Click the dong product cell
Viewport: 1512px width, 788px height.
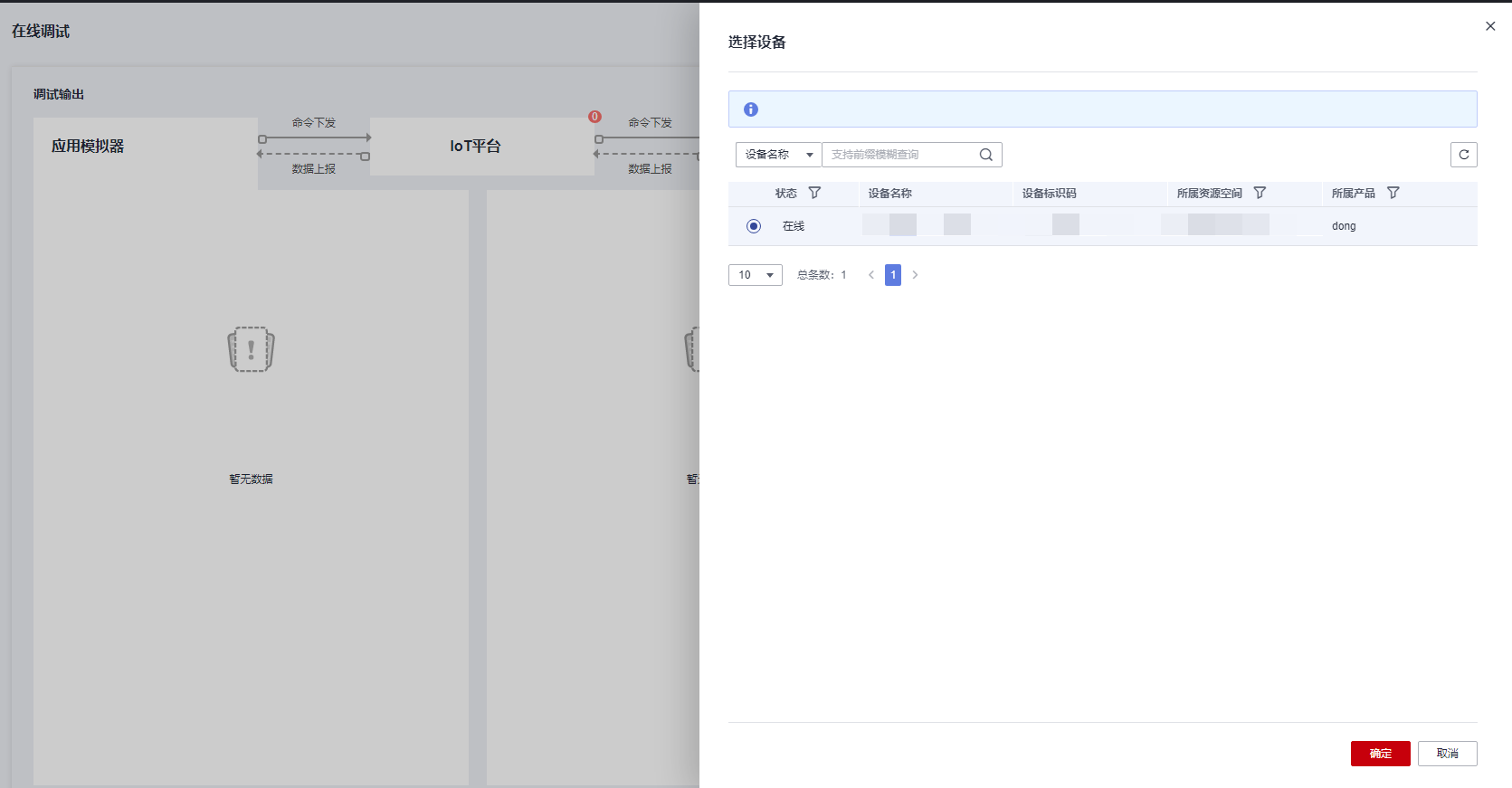tap(1344, 226)
